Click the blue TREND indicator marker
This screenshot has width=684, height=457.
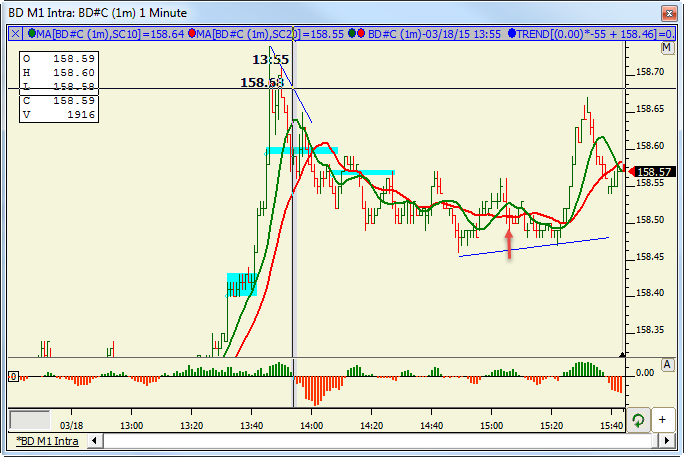(x=512, y=33)
